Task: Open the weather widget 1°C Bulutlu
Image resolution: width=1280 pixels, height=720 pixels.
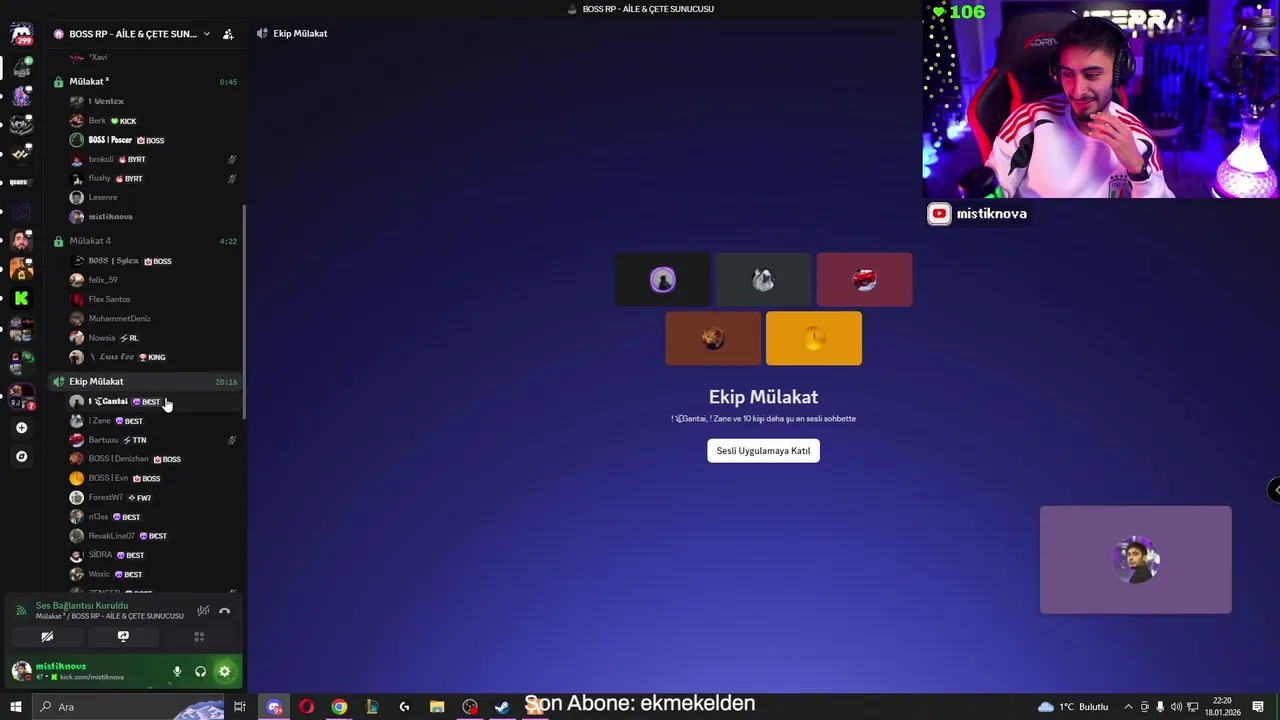Action: [1074, 707]
